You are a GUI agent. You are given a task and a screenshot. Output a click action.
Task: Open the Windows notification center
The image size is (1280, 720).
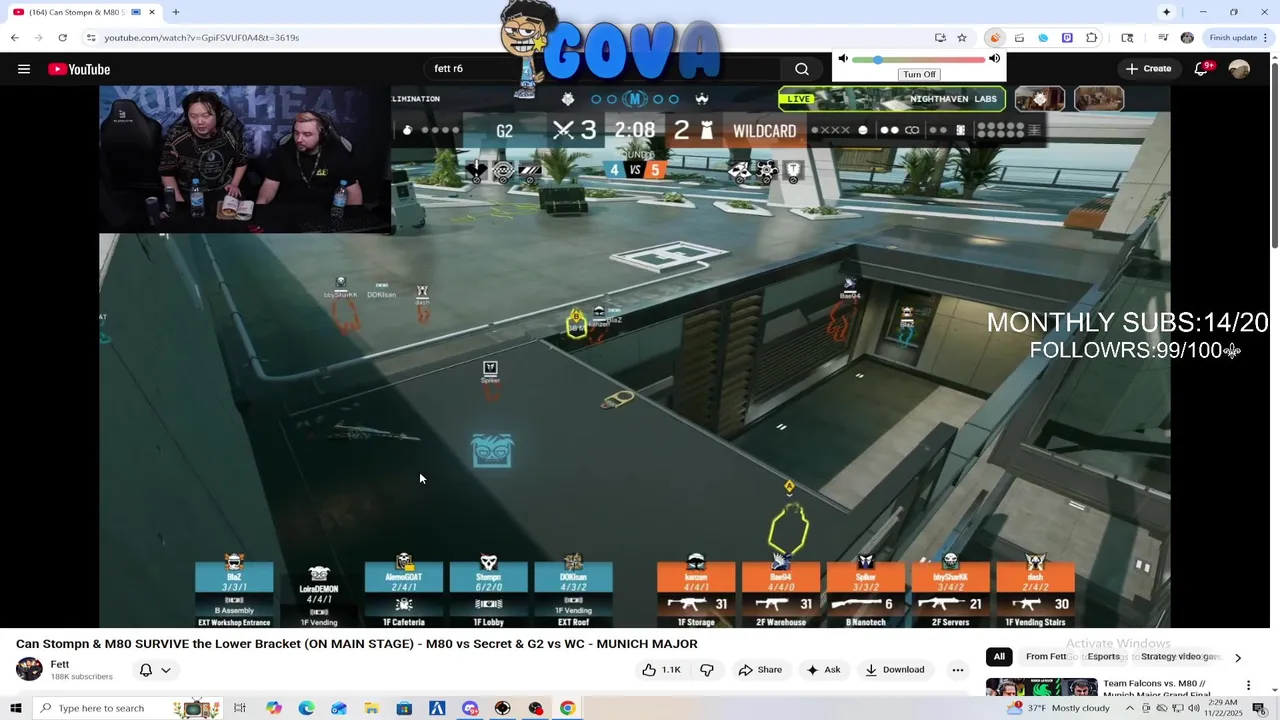point(1259,708)
